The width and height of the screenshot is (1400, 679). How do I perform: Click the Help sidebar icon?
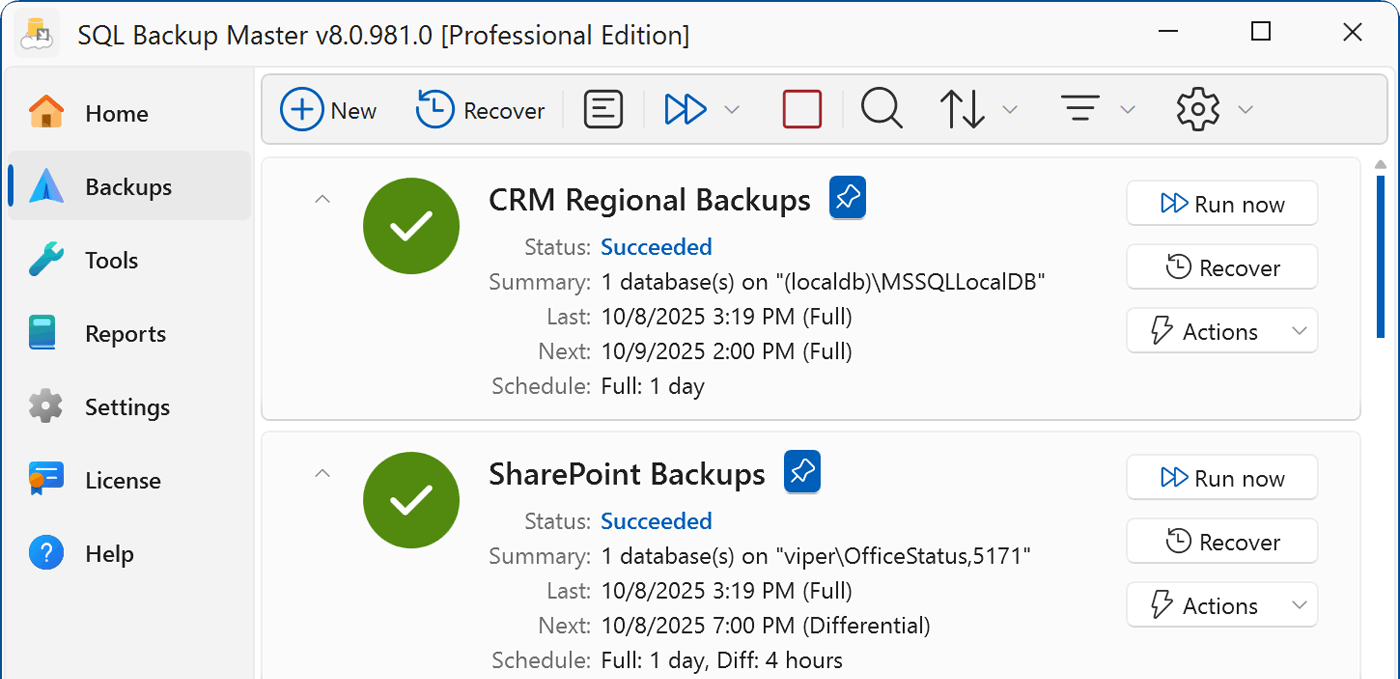pos(108,553)
